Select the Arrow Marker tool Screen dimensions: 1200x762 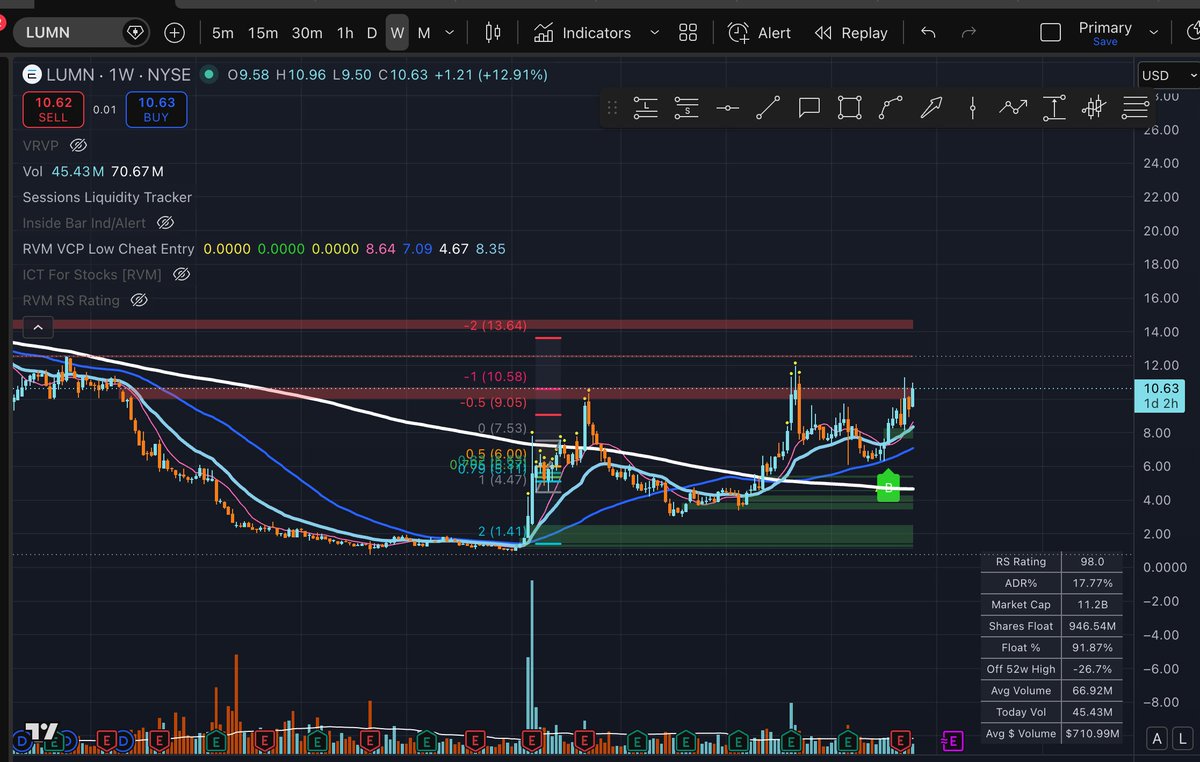coord(931,108)
